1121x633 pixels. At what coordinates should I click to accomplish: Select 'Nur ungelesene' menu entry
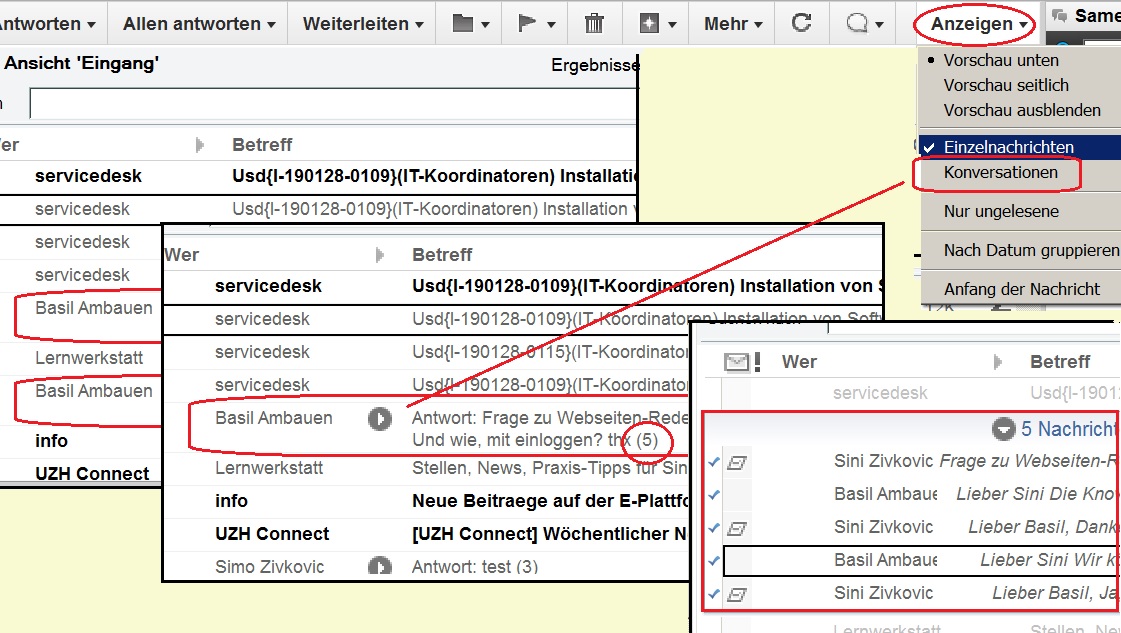(1000, 211)
